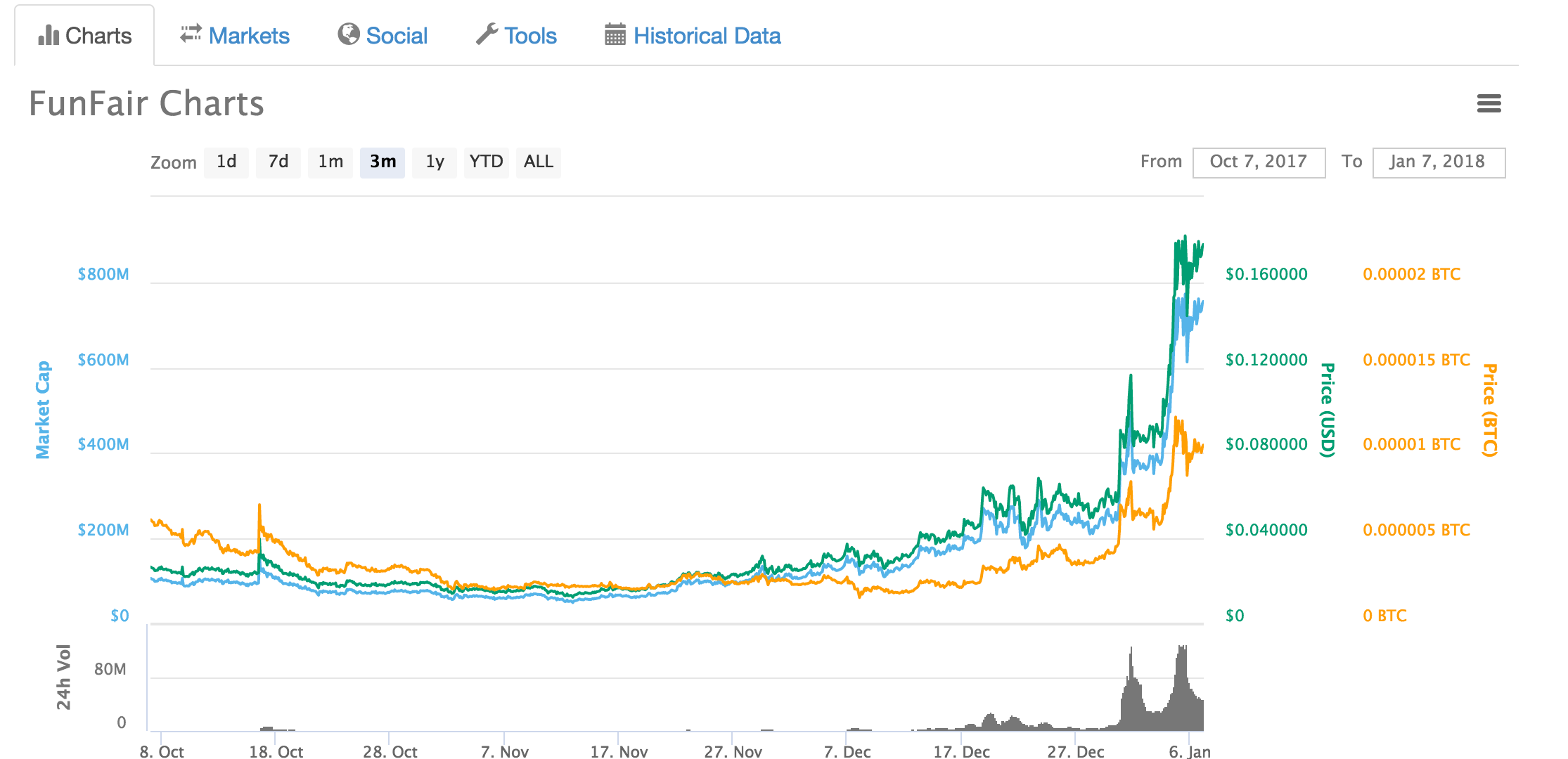This screenshot has width=1568, height=759.
Task: Click the $0.080000 price axis label
Action: (x=1266, y=444)
